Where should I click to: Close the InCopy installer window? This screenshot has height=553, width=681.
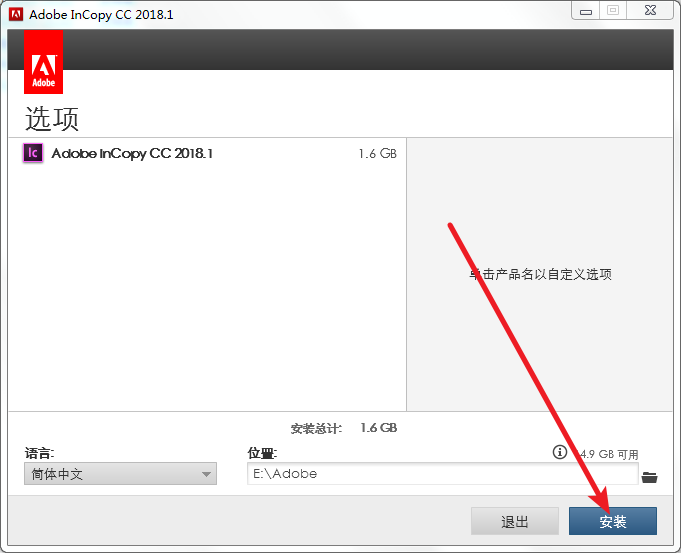(650, 11)
